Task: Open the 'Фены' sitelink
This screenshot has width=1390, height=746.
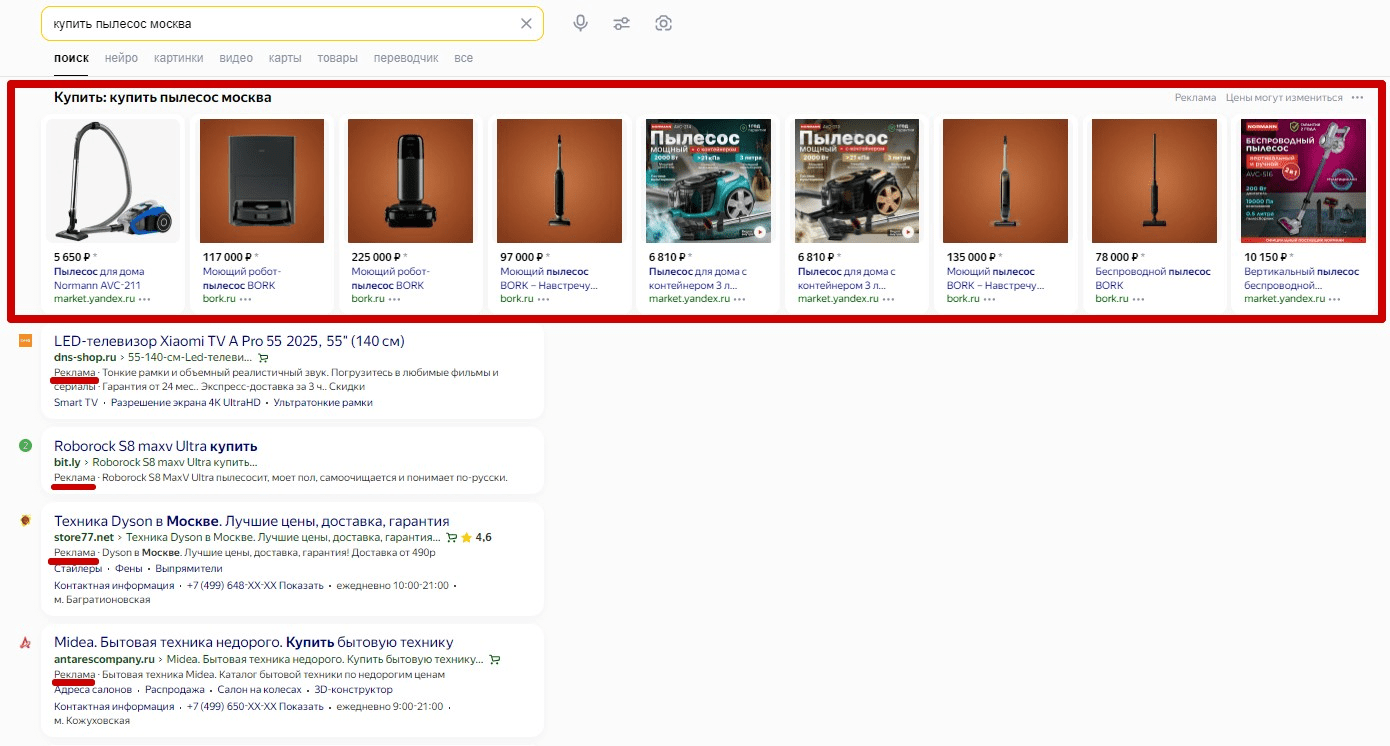Action: click(x=128, y=568)
